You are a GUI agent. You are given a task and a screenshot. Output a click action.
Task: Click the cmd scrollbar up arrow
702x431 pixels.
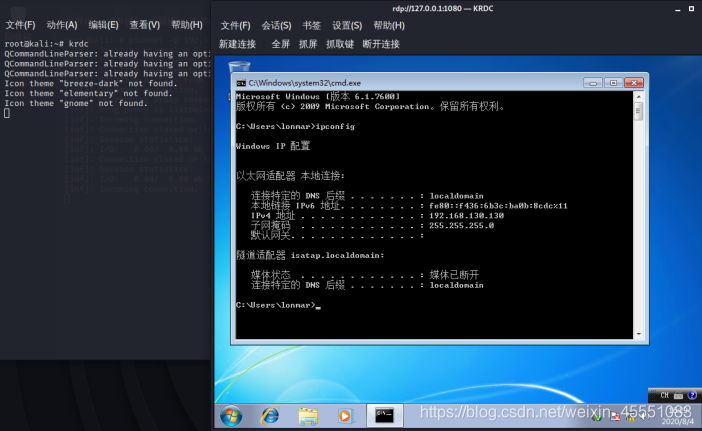click(639, 96)
